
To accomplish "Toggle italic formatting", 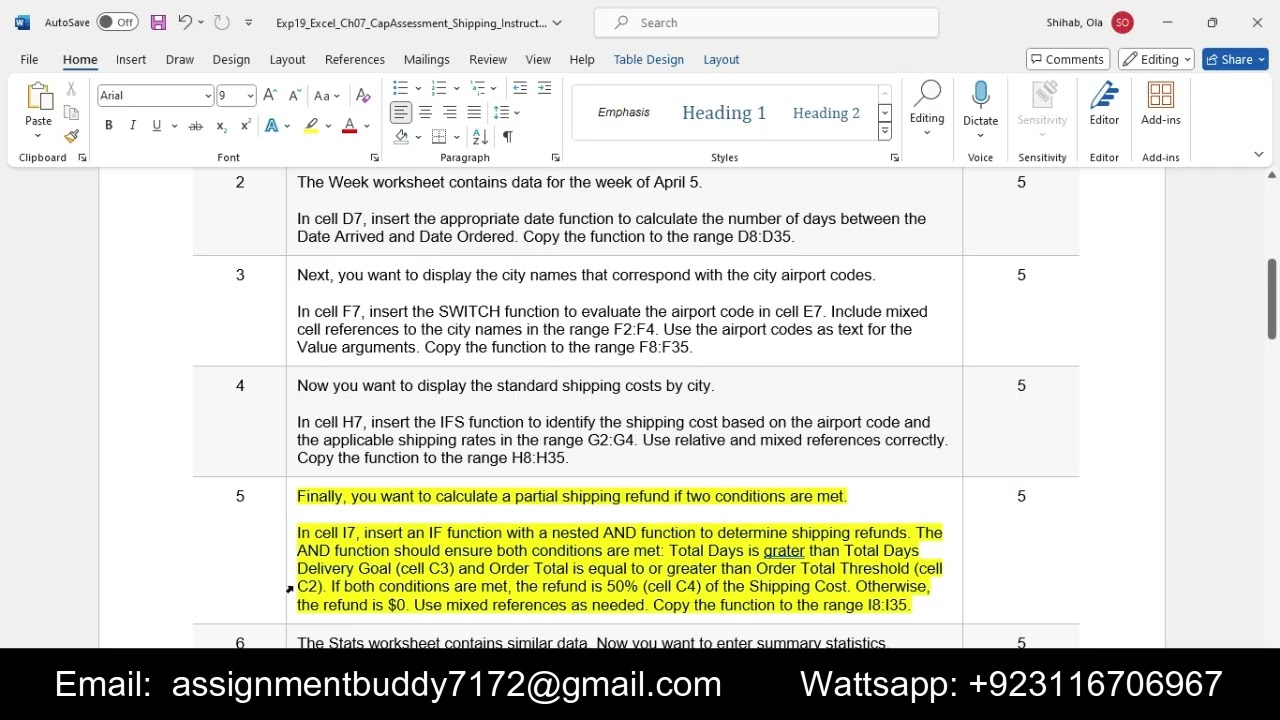I will click(x=132, y=126).
